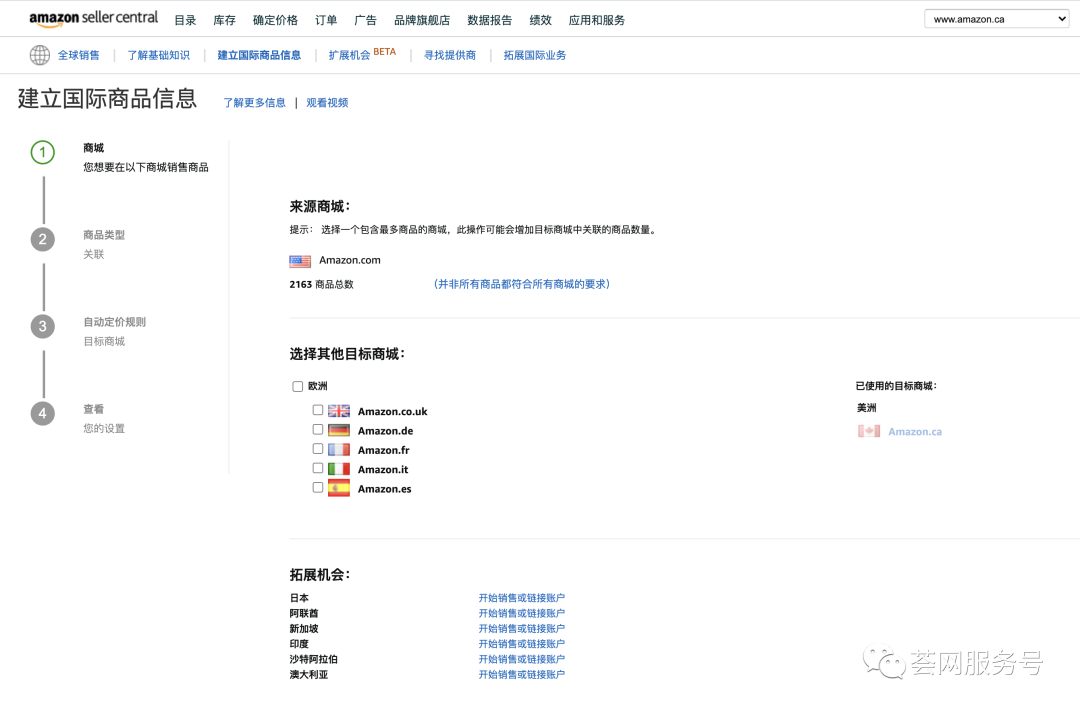Click the German flag beside Amazon.de
Screen dimensions: 1080x711
(339, 430)
